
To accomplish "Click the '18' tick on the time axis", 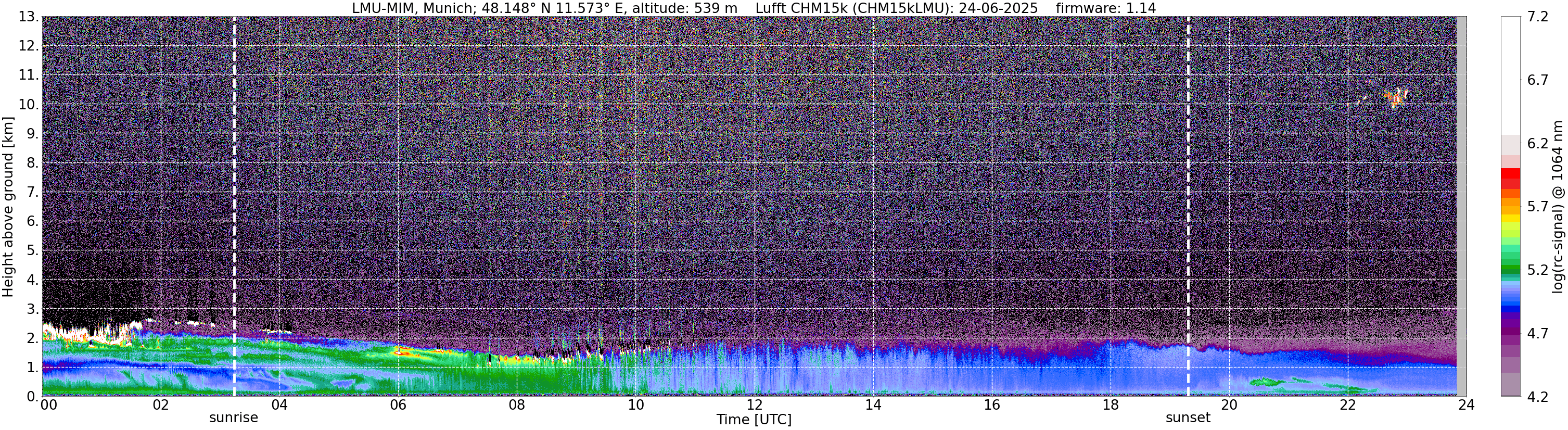I will [x=1110, y=405].
